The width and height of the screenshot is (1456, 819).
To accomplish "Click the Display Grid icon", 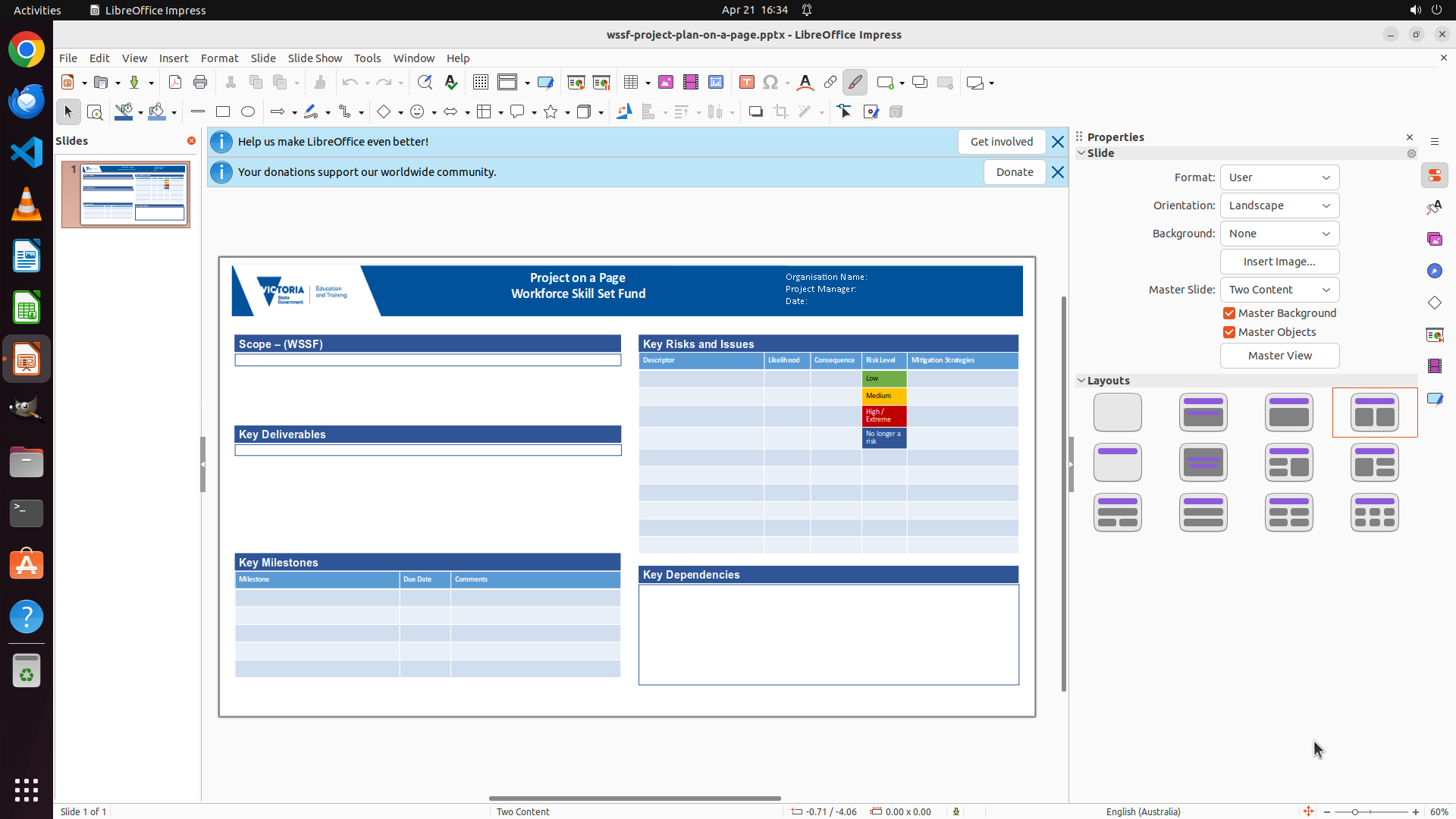I will pyautogui.click(x=481, y=83).
